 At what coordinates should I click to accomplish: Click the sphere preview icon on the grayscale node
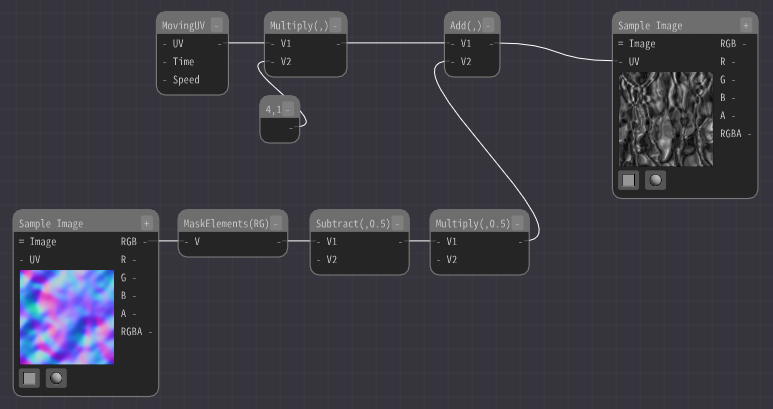click(656, 180)
